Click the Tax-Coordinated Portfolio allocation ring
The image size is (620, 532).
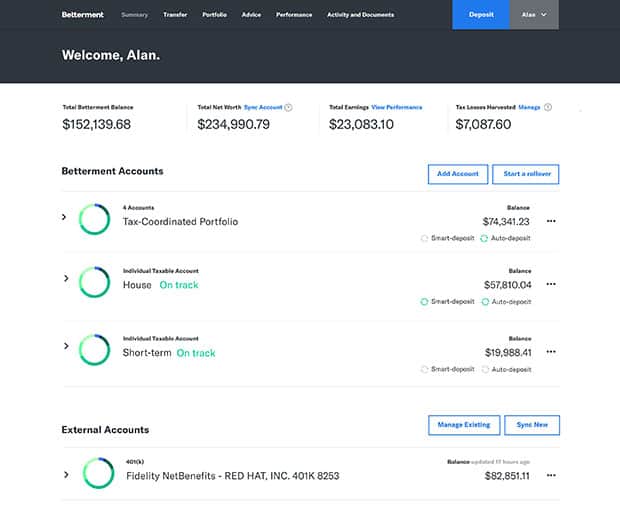click(95, 219)
